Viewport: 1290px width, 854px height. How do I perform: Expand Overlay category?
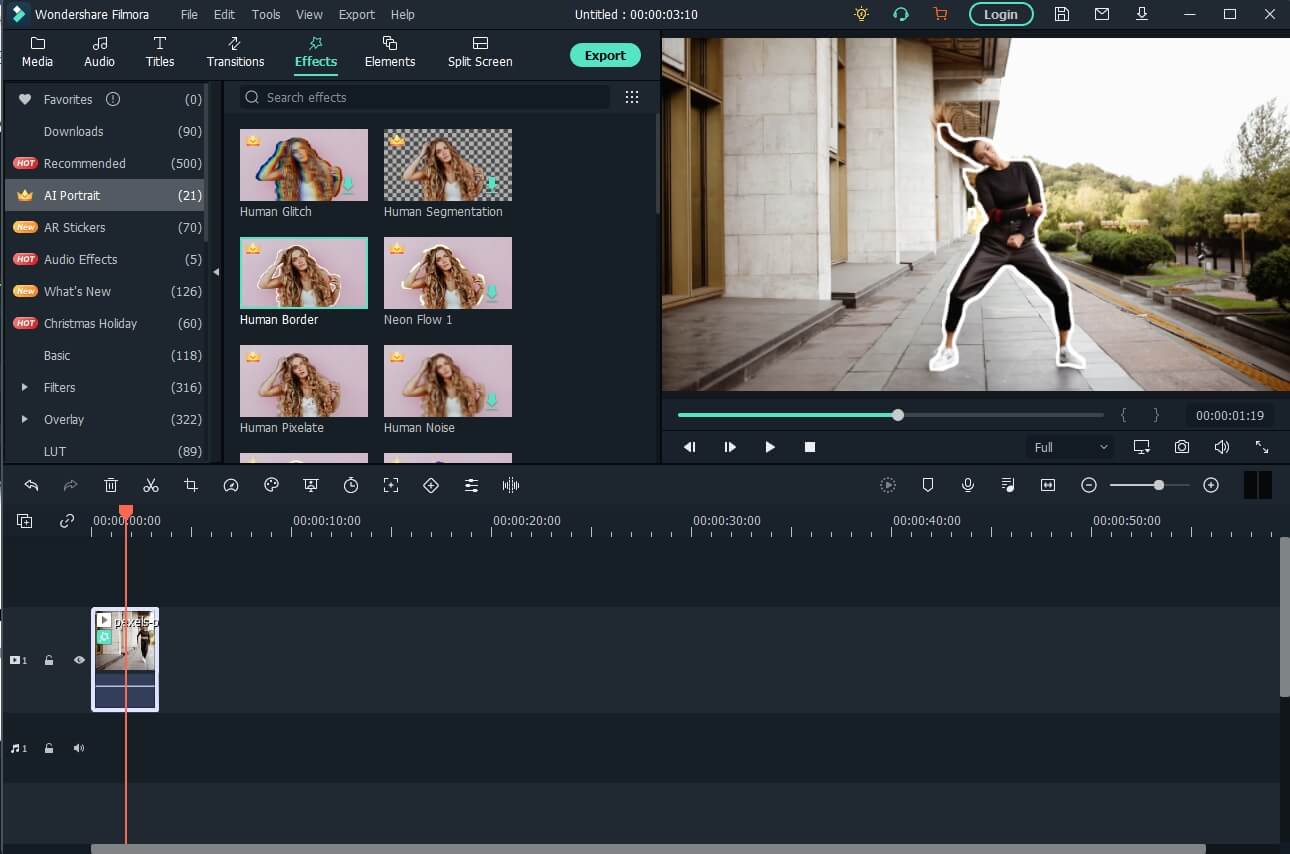(25, 419)
